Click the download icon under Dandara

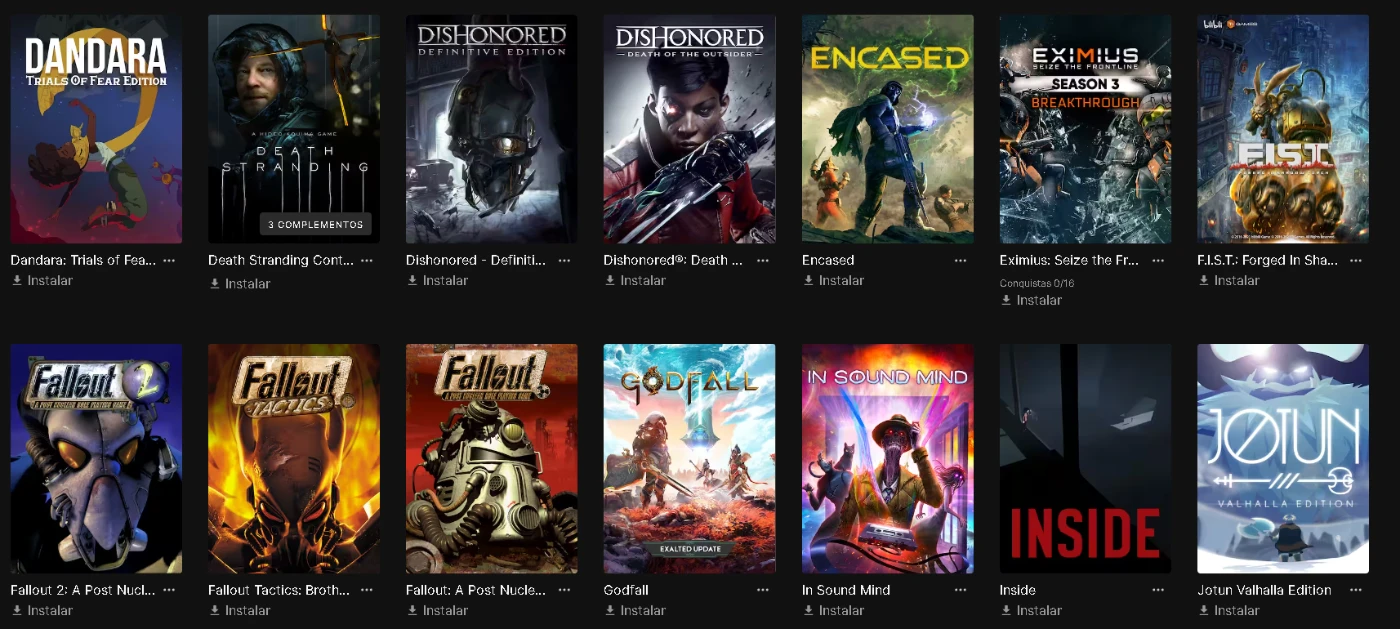(x=17, y=281)
